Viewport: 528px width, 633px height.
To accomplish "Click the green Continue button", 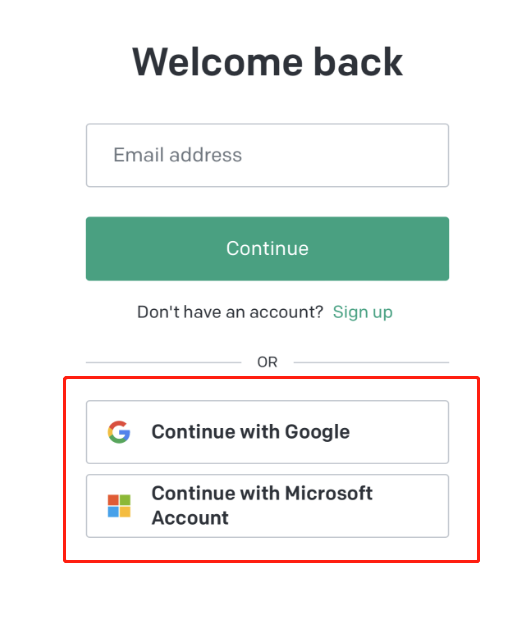I will [x=267, y=249].
